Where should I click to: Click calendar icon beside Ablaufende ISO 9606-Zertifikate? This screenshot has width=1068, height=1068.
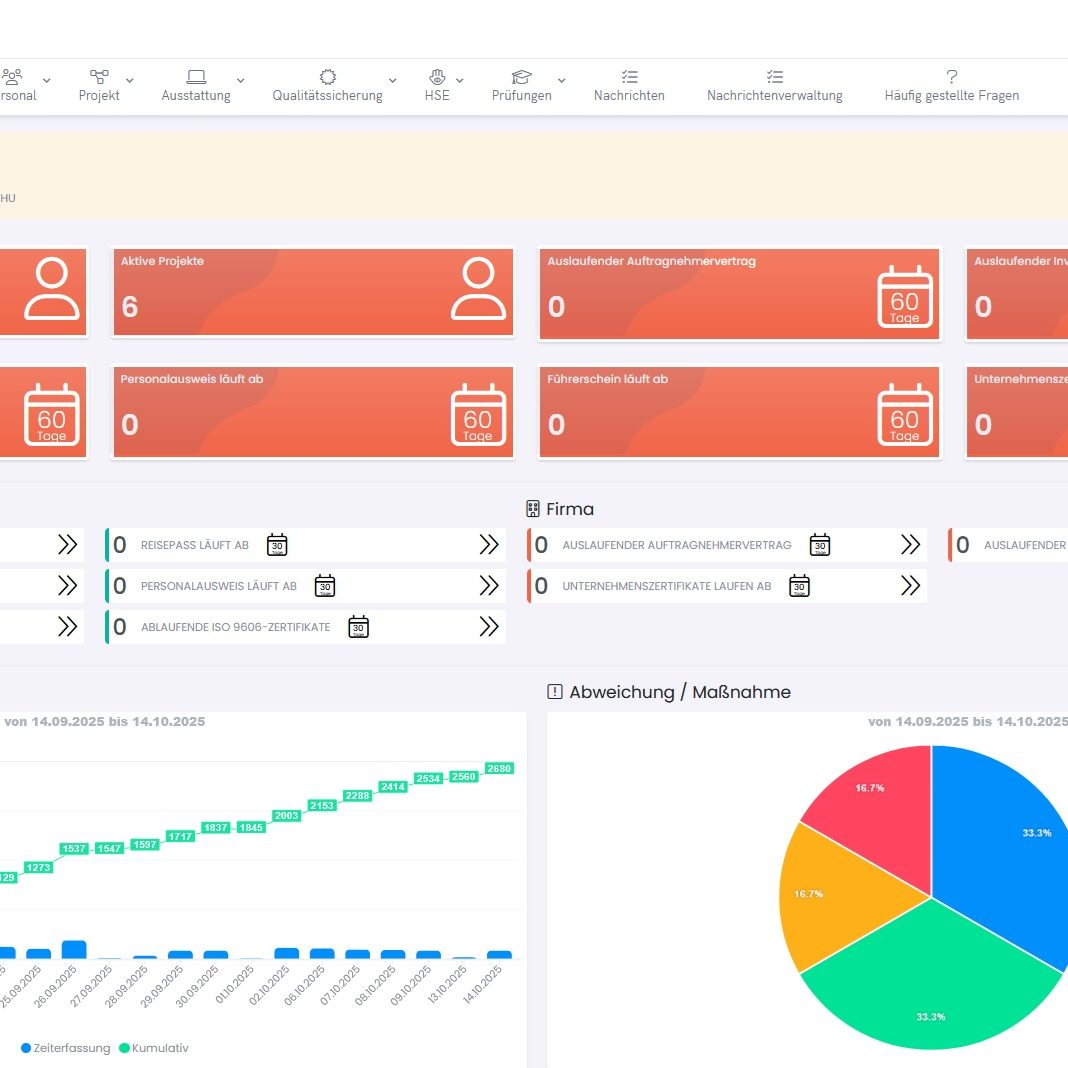[358, 627]
